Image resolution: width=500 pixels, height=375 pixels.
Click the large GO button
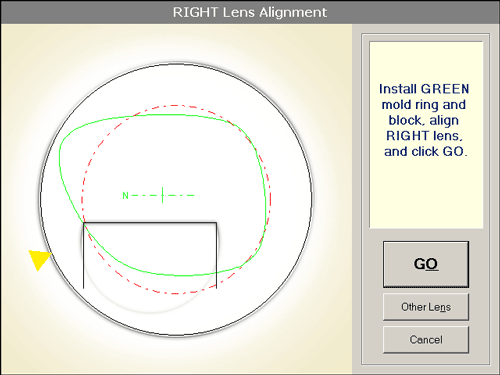(x=426, y=264)
